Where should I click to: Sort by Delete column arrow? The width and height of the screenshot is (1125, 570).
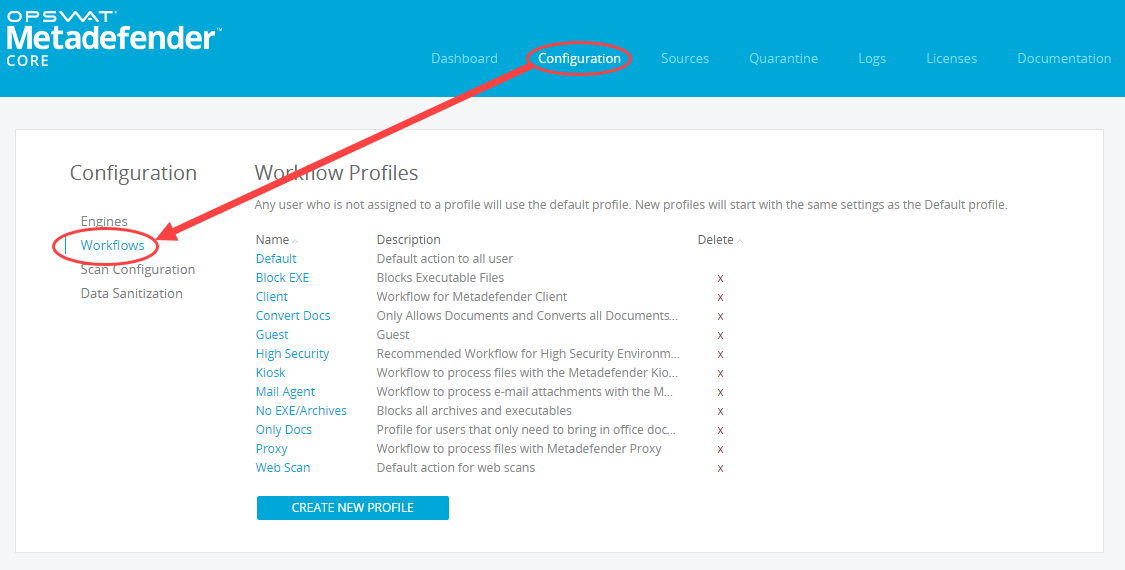click(x=740, y=240)
